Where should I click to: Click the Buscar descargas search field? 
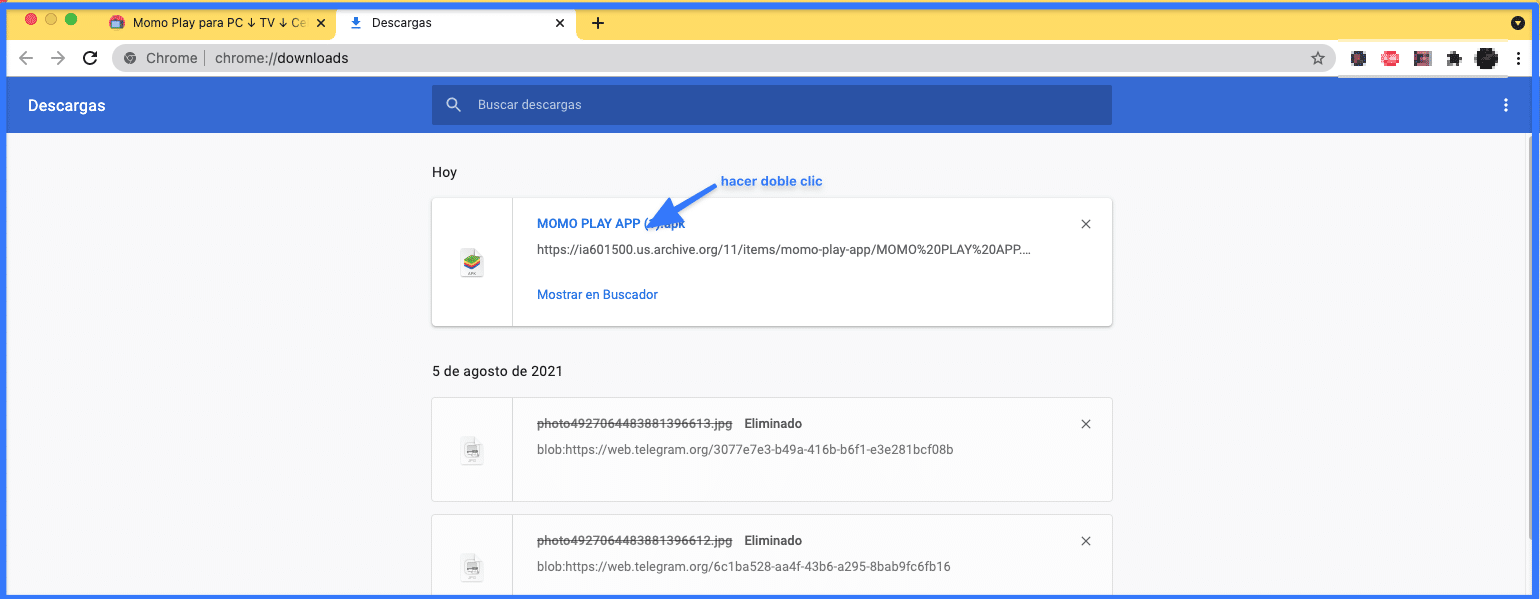pos(780,105)
